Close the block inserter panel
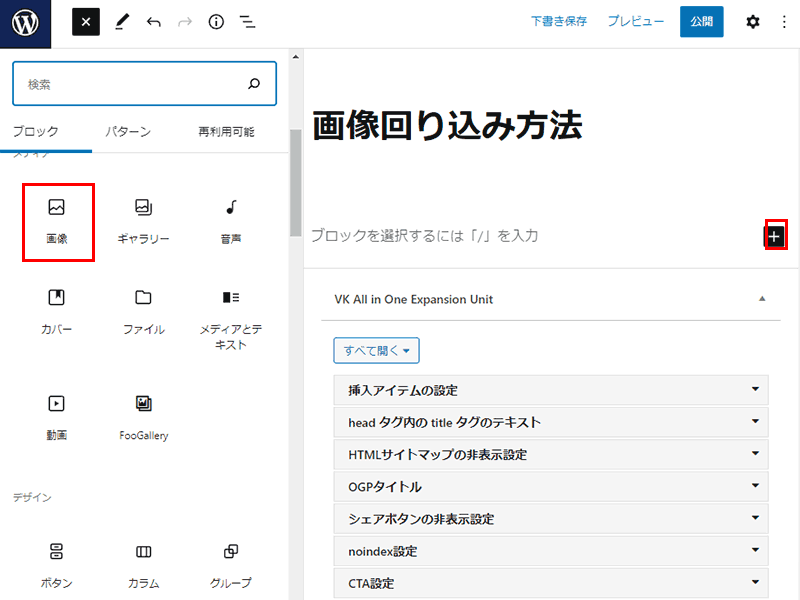Viewport: 800px width, 600px height. (x=86, y=22)
